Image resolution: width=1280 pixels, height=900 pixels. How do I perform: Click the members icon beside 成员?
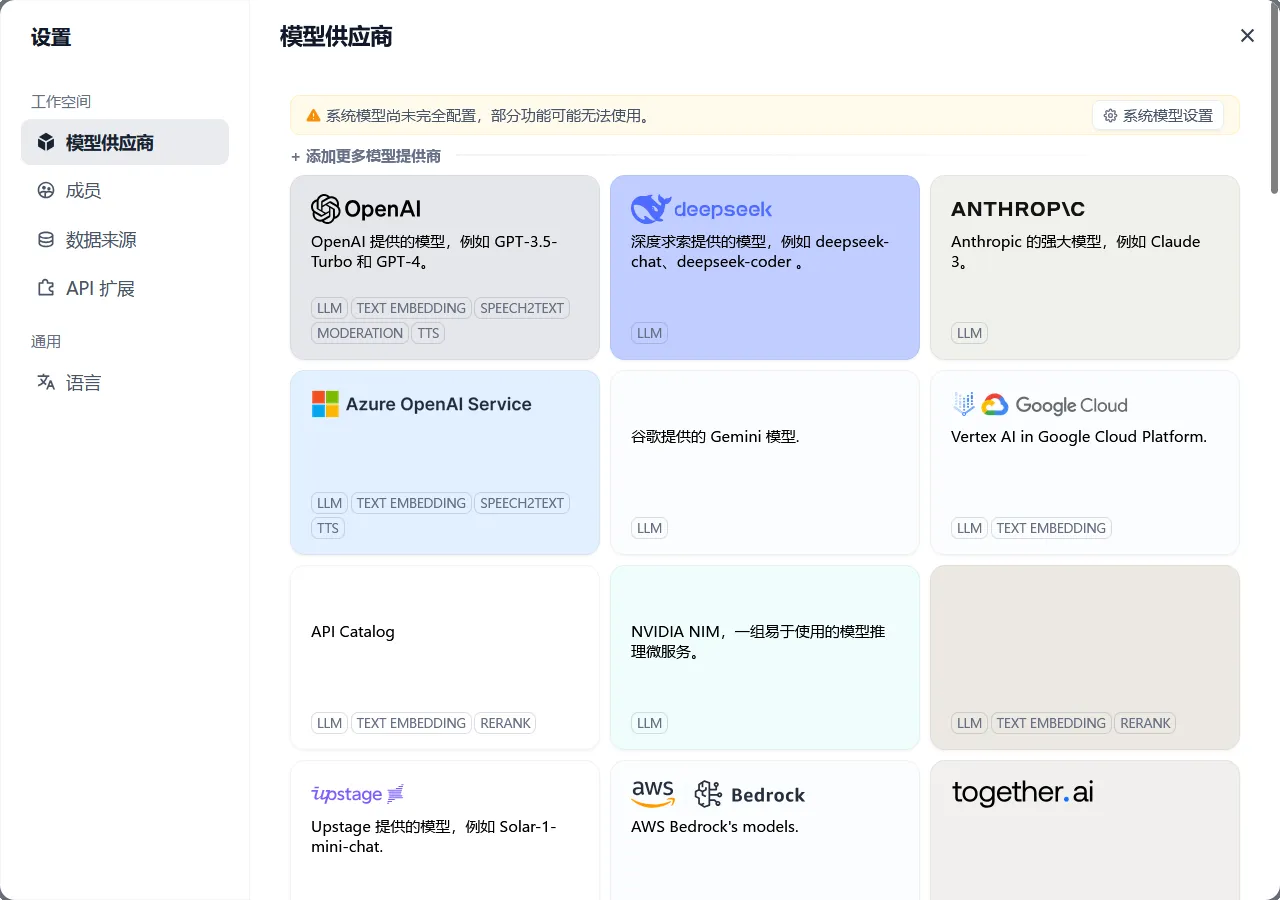(x=46, y=190)
